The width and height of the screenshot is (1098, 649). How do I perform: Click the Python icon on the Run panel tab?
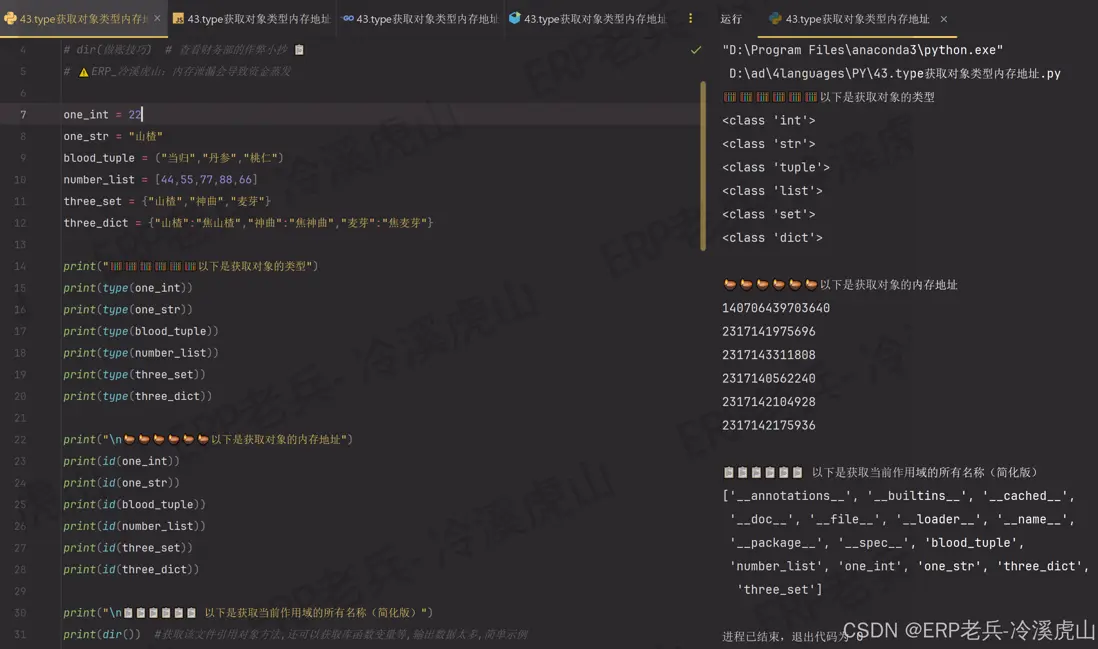click(x=774, y=19)
